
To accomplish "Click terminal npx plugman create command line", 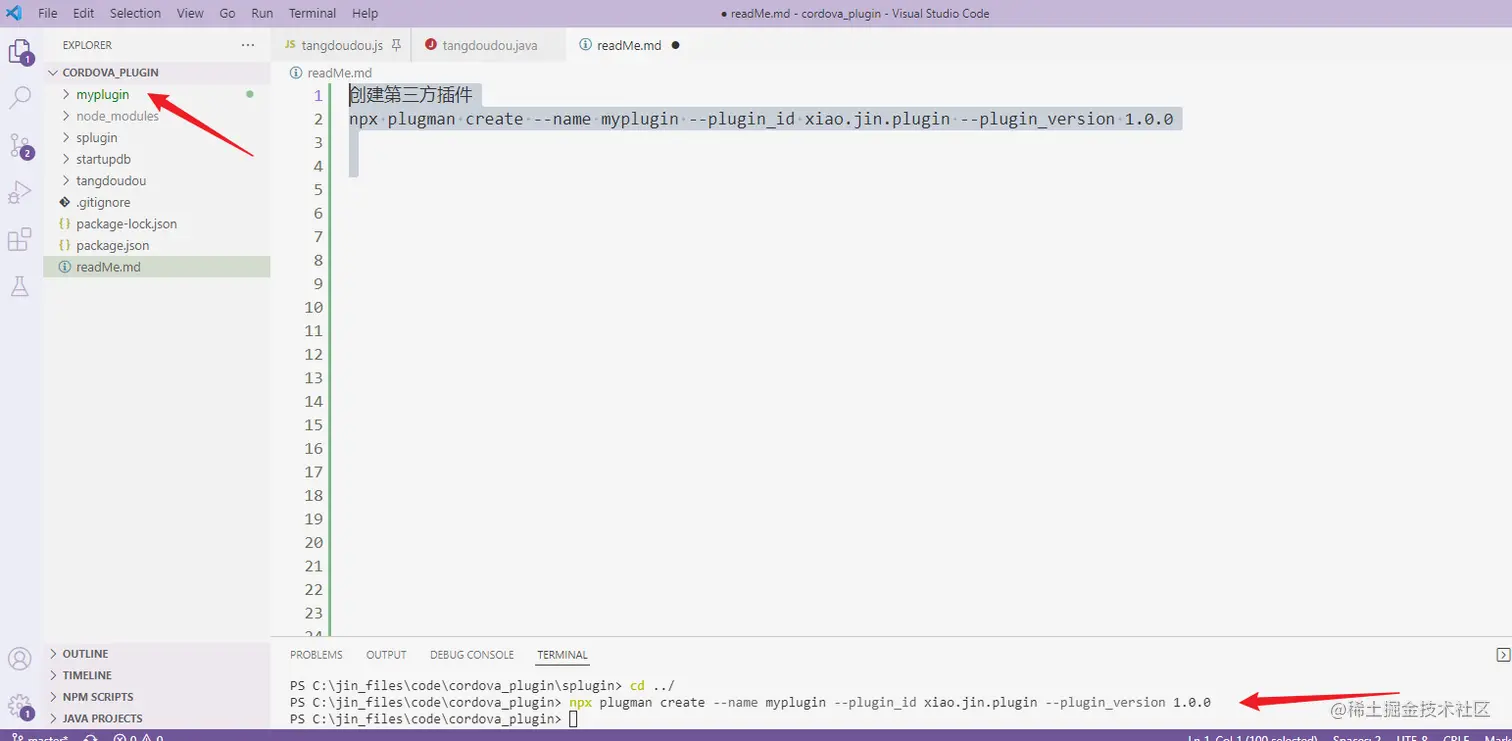I will tap(750, 702).
